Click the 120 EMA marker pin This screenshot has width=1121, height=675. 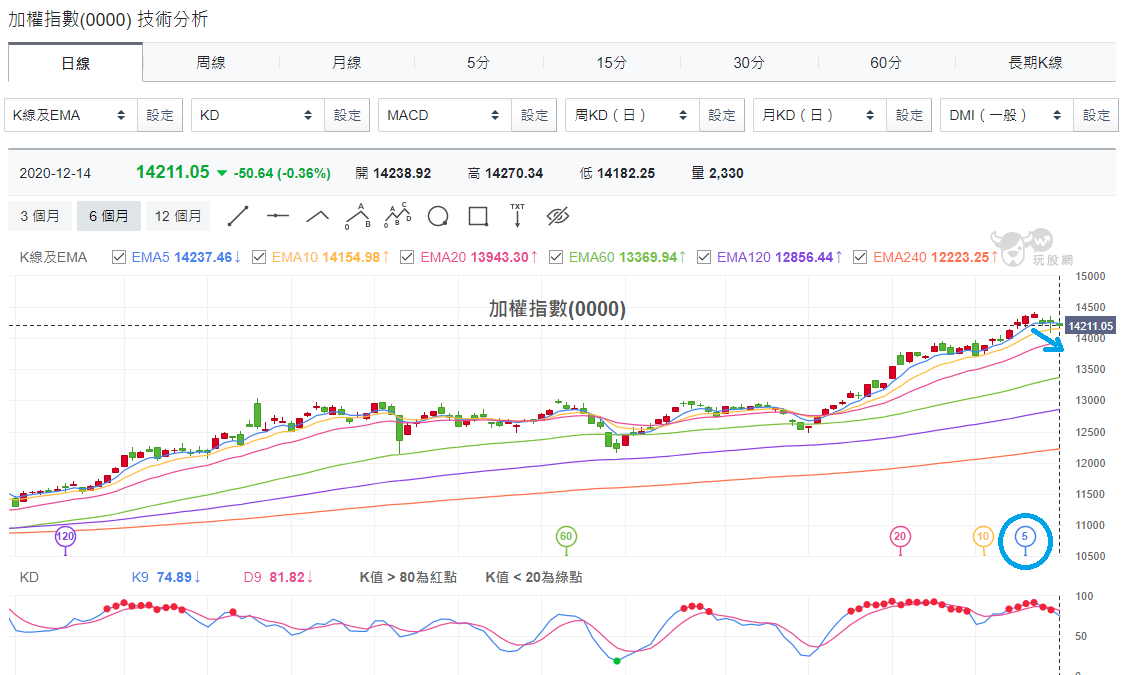(65, 537)
